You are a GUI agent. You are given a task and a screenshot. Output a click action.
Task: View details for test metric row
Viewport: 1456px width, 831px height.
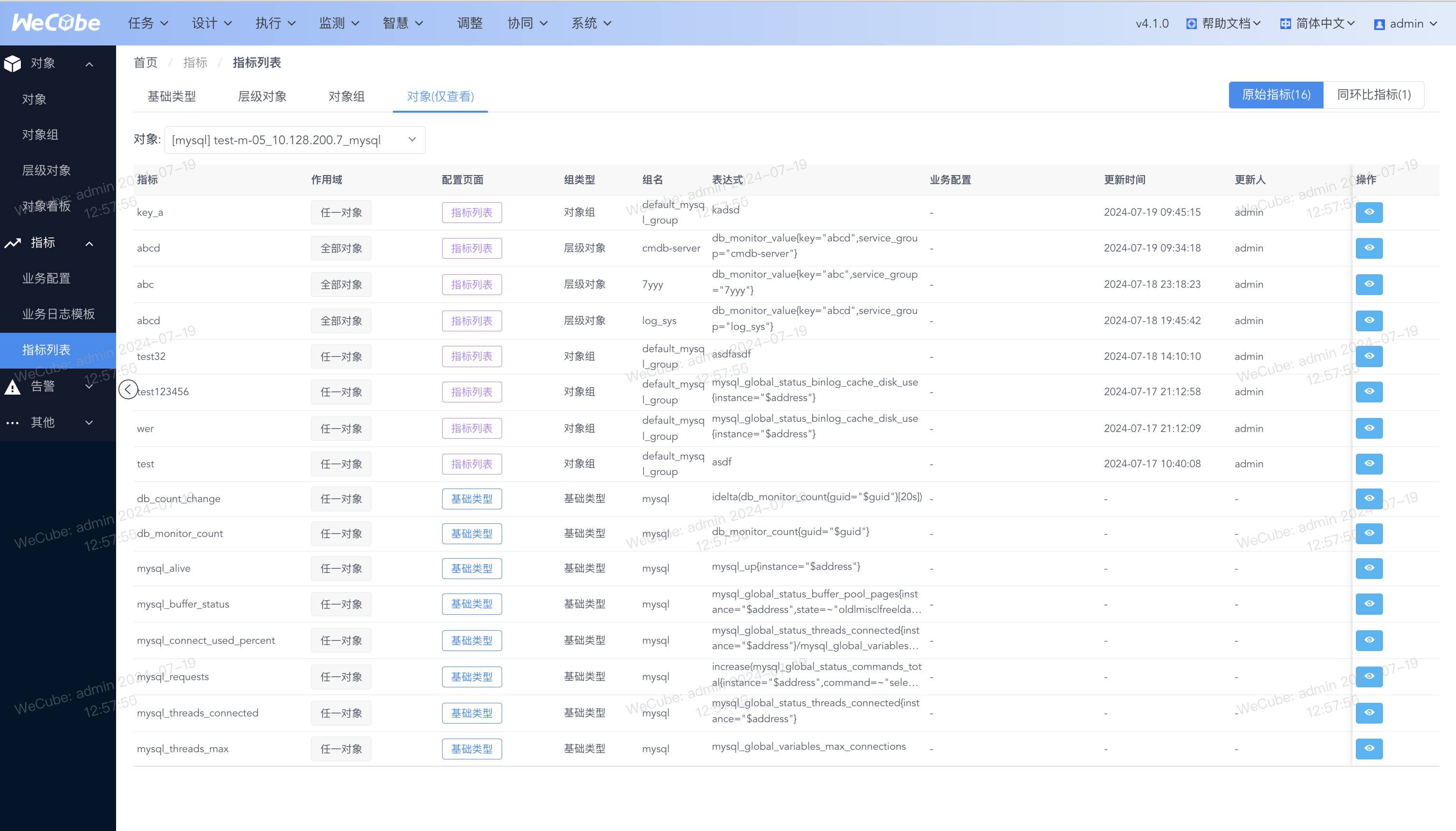pos(1368,463)
